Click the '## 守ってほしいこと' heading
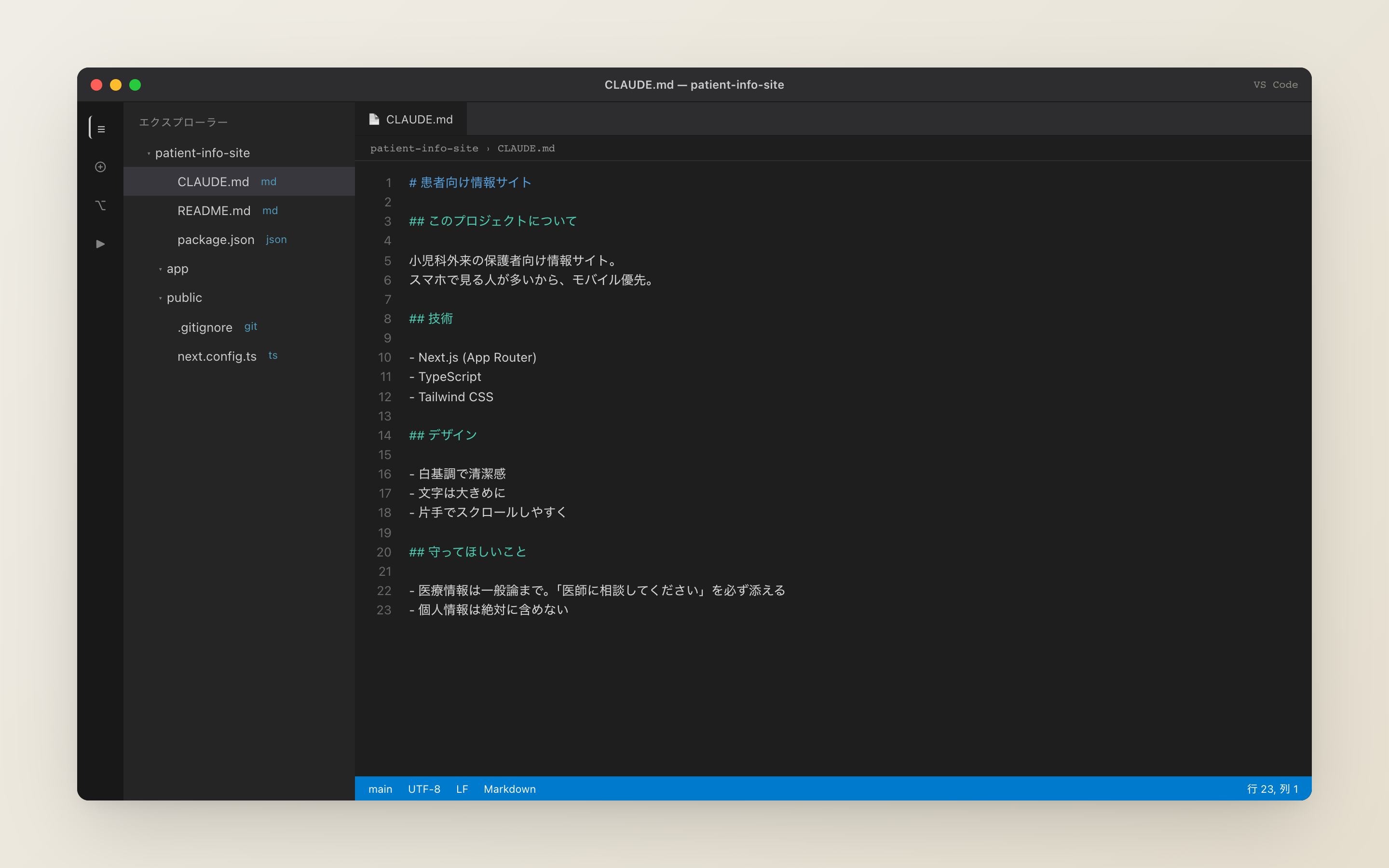This screenshot has width=1389, height=868. tap(468, 552)
